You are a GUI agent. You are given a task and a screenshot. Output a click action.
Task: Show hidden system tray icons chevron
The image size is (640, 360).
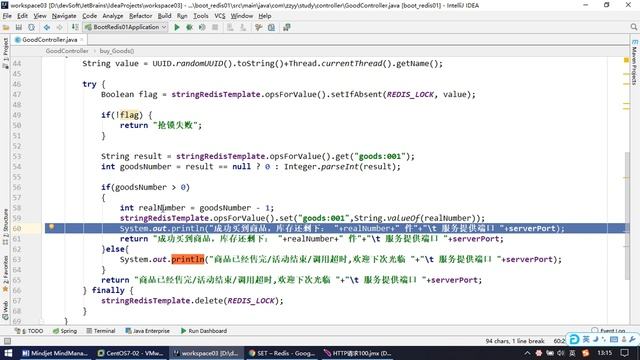coord(527,353)
